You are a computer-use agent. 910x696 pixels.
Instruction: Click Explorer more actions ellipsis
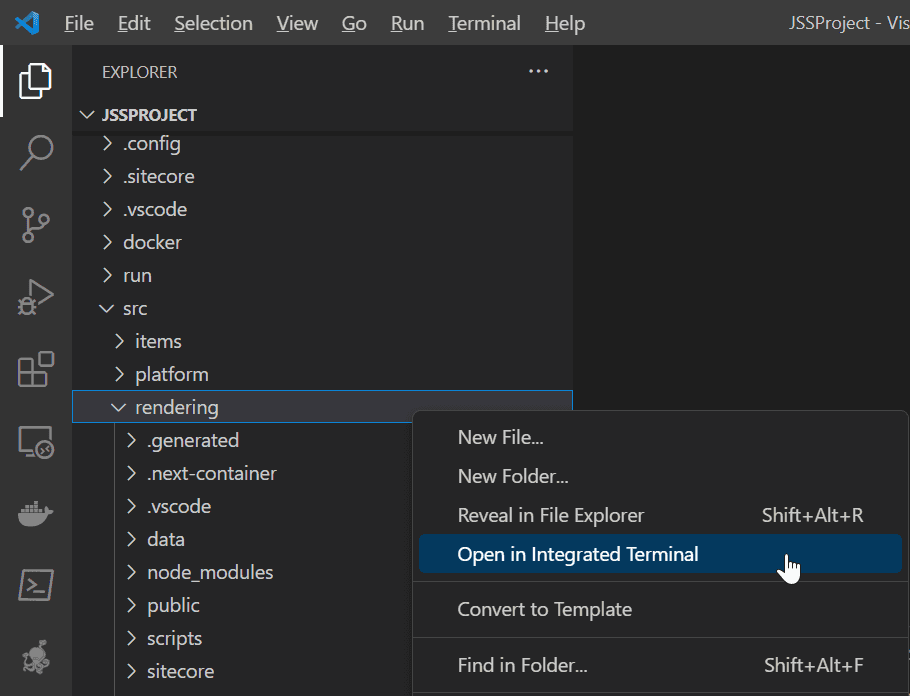coord(538,71)
